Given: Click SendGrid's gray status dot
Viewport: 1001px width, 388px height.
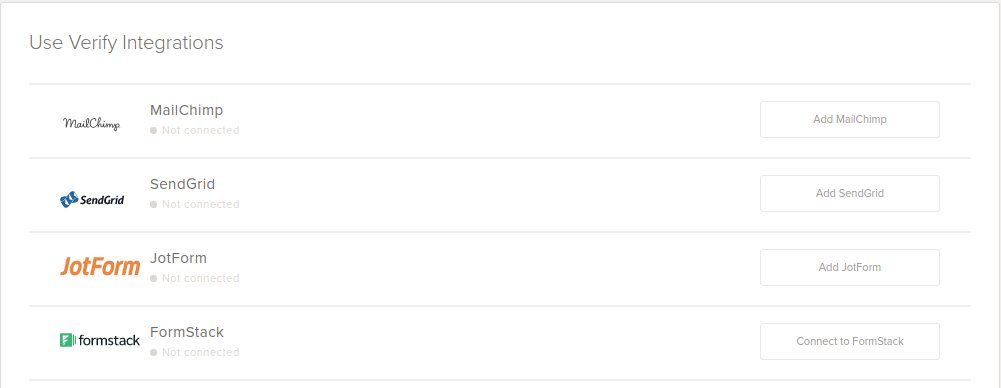Looking at the screenshot, I should click(x=153, y=204).
